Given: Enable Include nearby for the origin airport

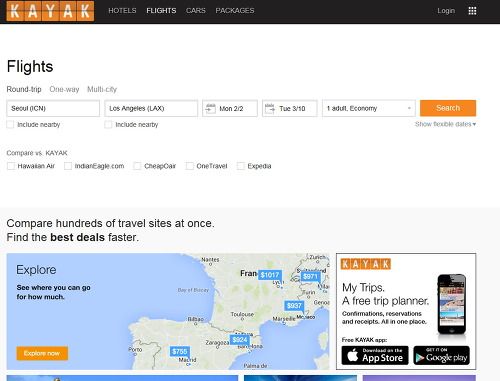Looking at the screenshot, I should 10,125.
